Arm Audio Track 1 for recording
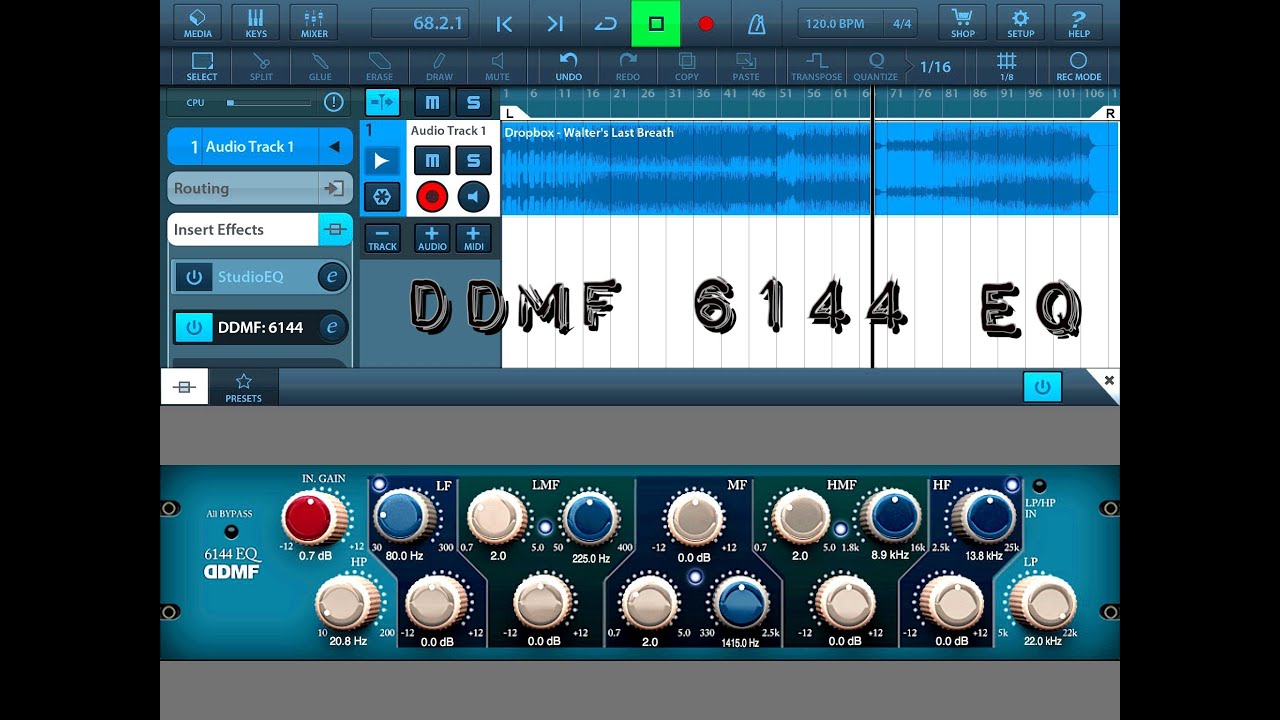Image resolution: width=1280 pixels, height=720 pixels. (x=432, y=197)
